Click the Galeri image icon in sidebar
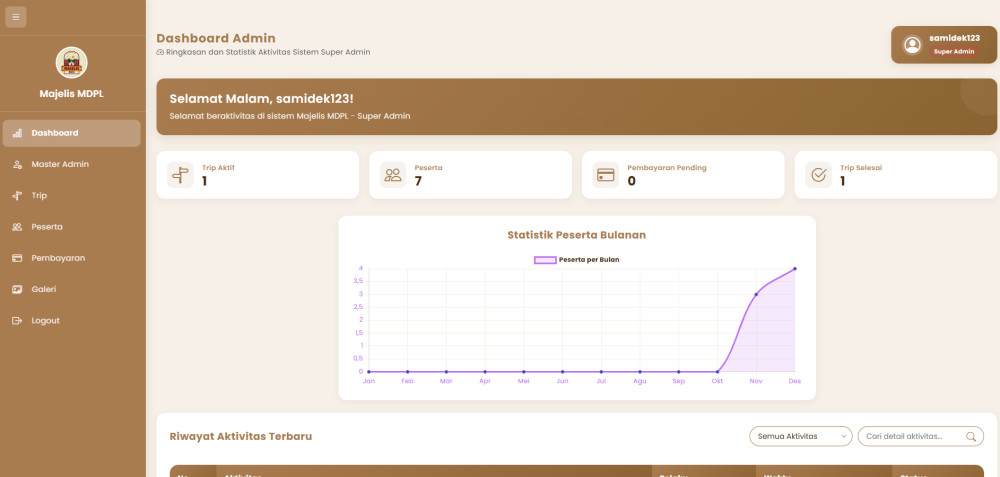This screenshot has height=477, width=1000. [x=17, y=289]
